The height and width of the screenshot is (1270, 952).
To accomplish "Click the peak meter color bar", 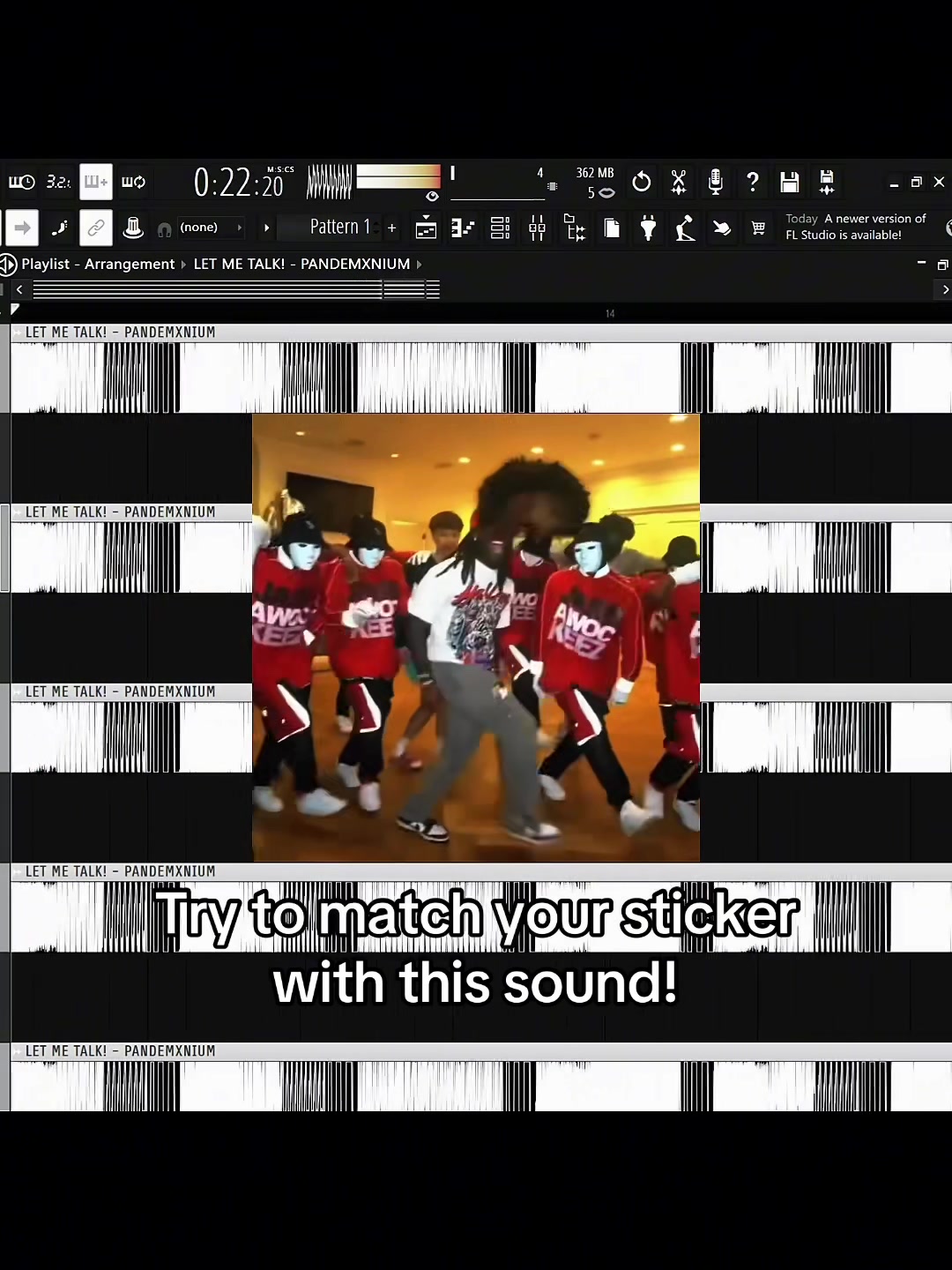I will (x=398, y=176).
